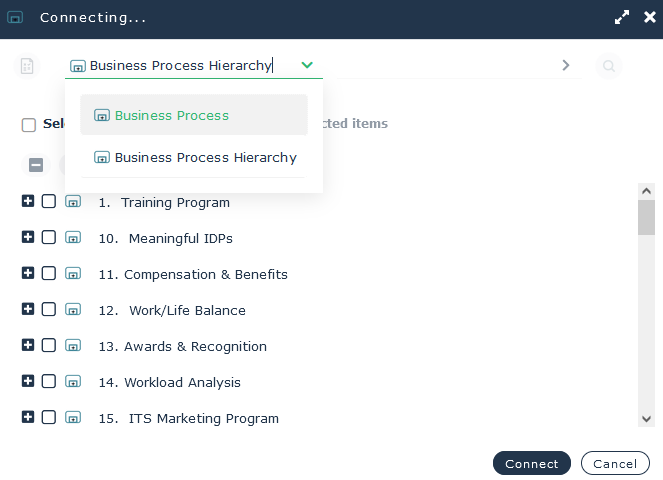Click the document icon left of dropdown
The width and height of the screenshot is (663, 480).
[27, 66]
